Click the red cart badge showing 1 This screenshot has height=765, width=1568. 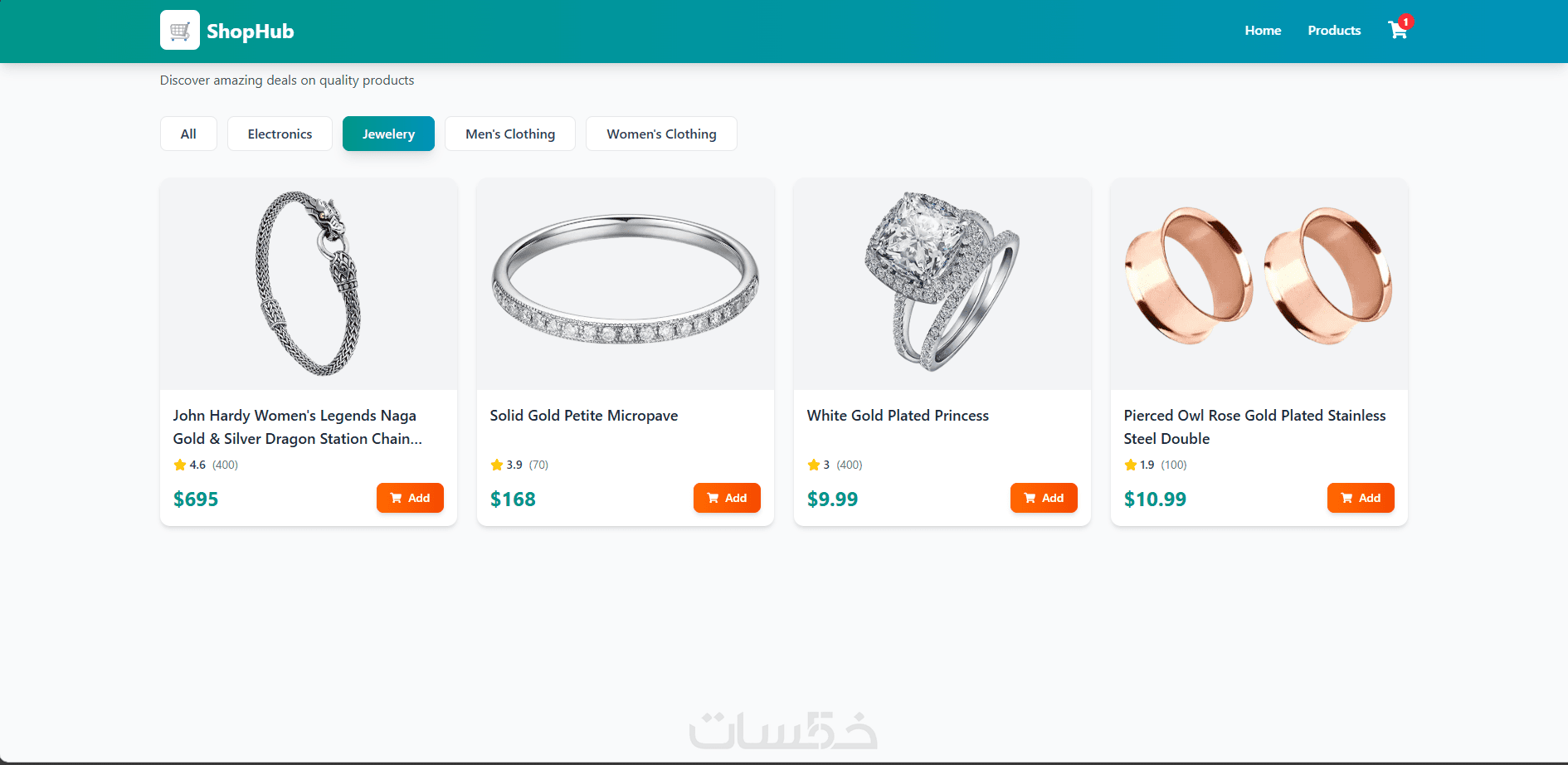click(1405, 22)
